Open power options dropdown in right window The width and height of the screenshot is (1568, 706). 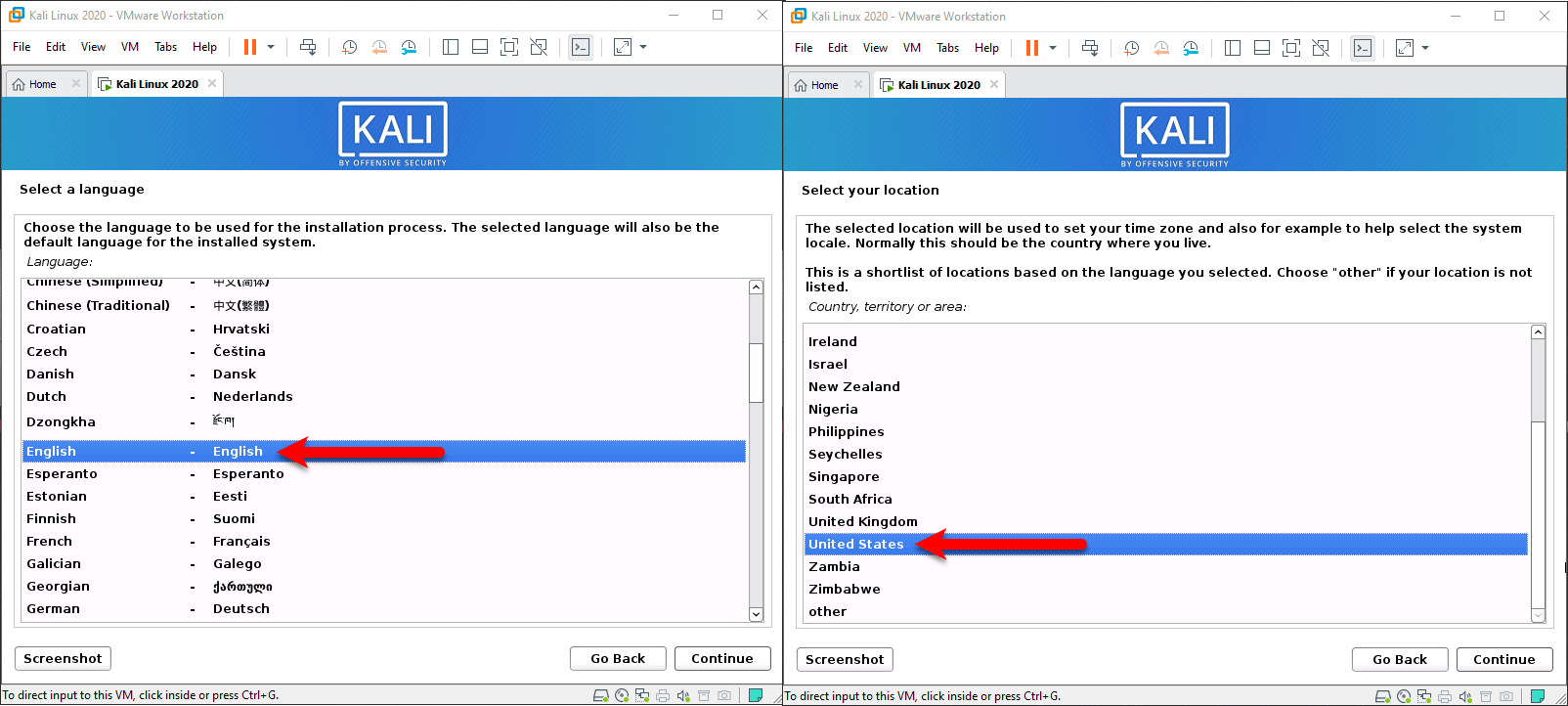click(1053, 48)
